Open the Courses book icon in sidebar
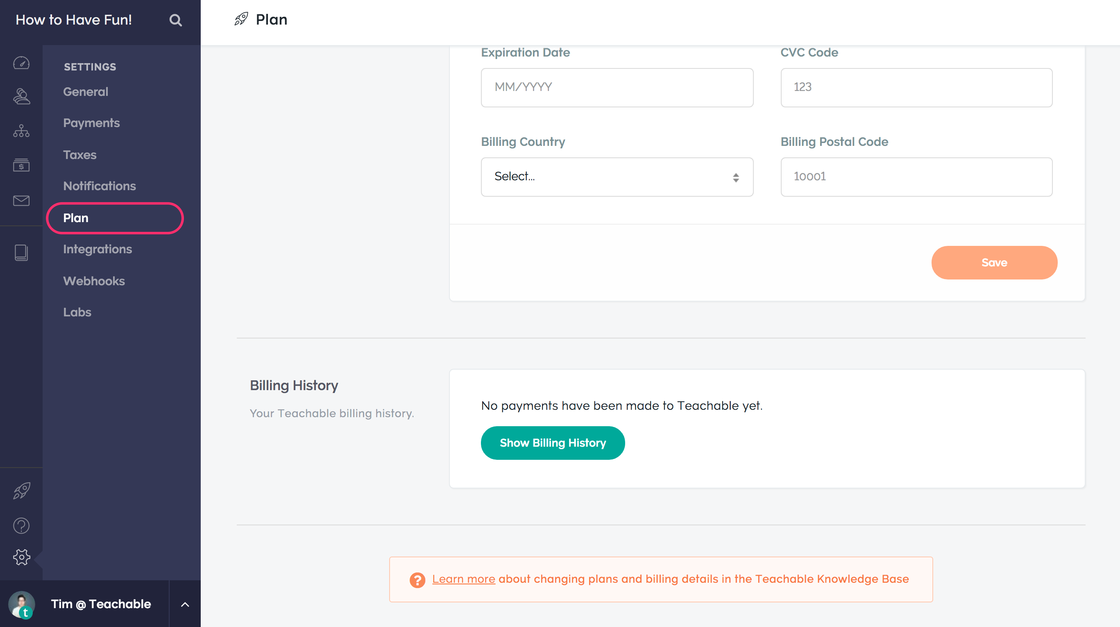 point(21,252)
